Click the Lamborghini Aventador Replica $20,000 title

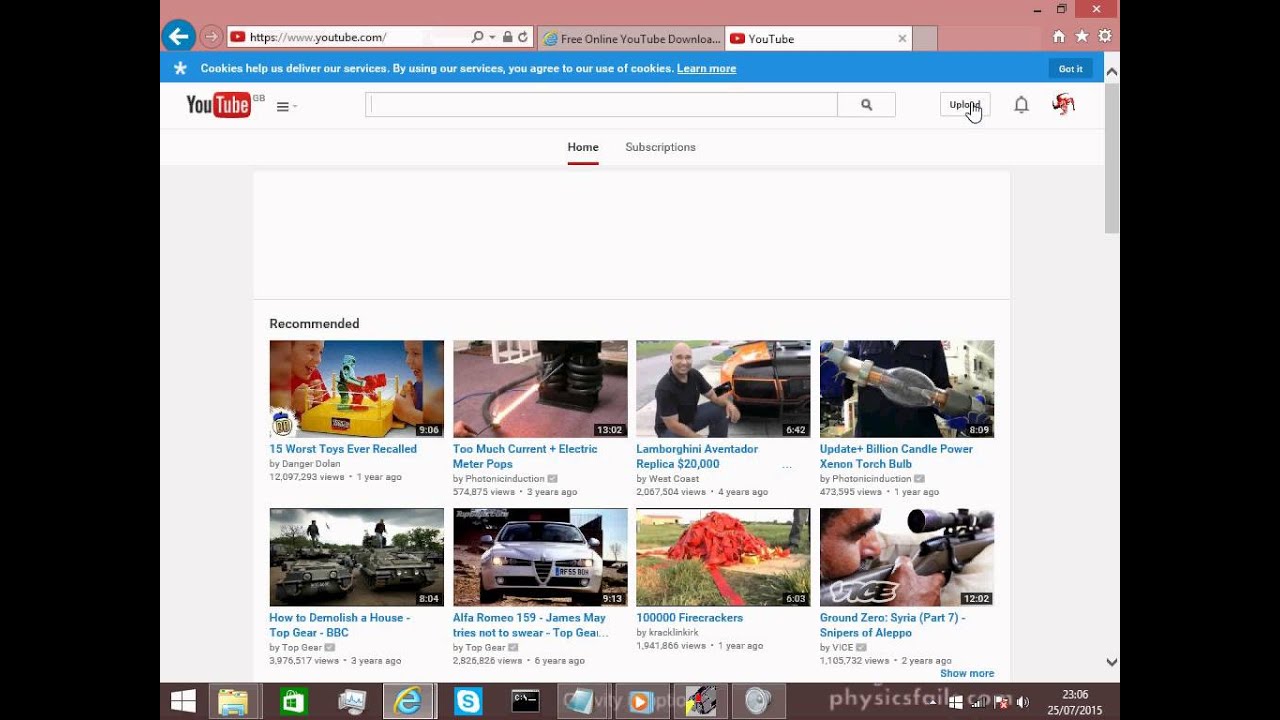tap(697, 456)
